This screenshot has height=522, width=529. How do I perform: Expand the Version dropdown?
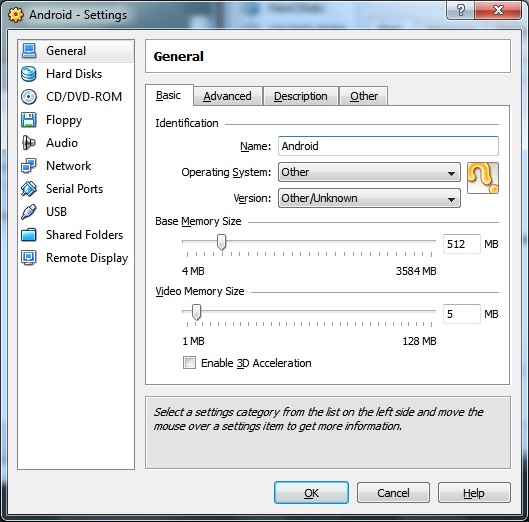coord(369,198)
